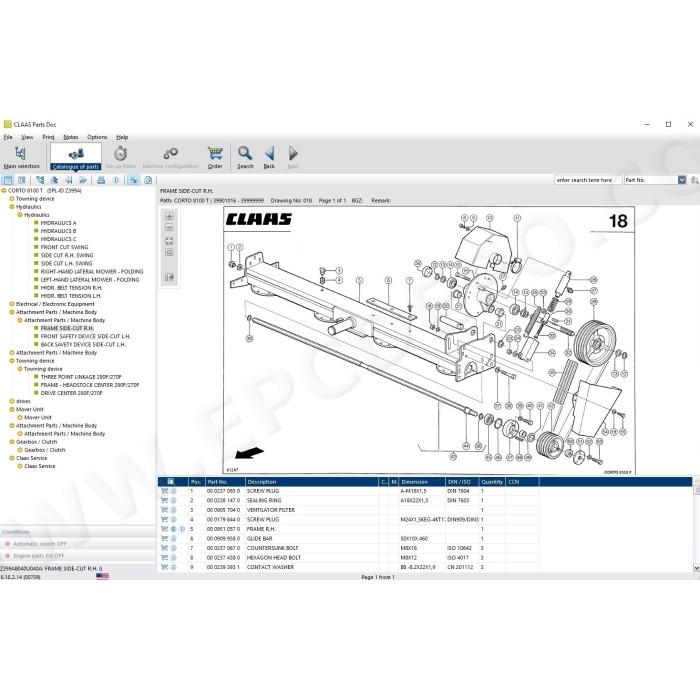The height and width of the screenshot is (700, 700).
Task: Sort table by Description column header
Action: [312, 482]
